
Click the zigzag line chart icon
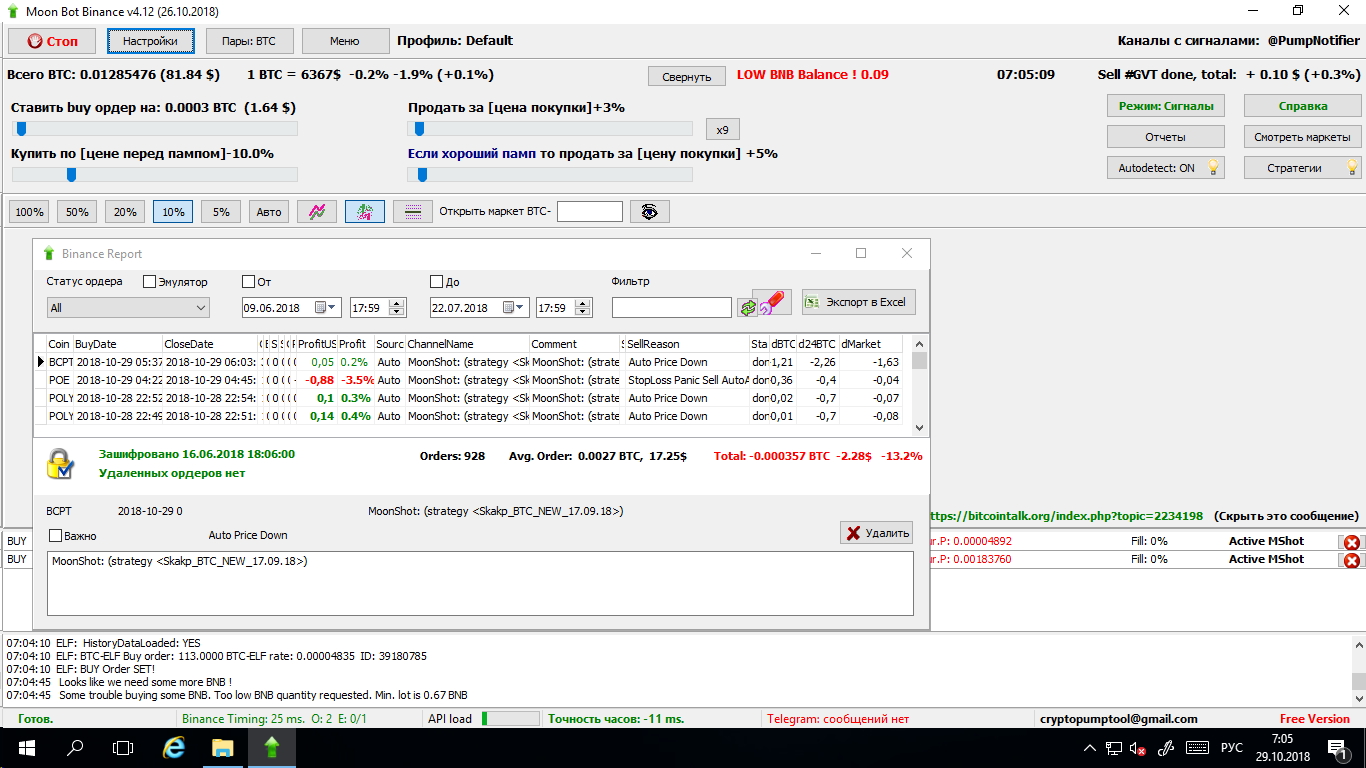[x=317, y=212]
